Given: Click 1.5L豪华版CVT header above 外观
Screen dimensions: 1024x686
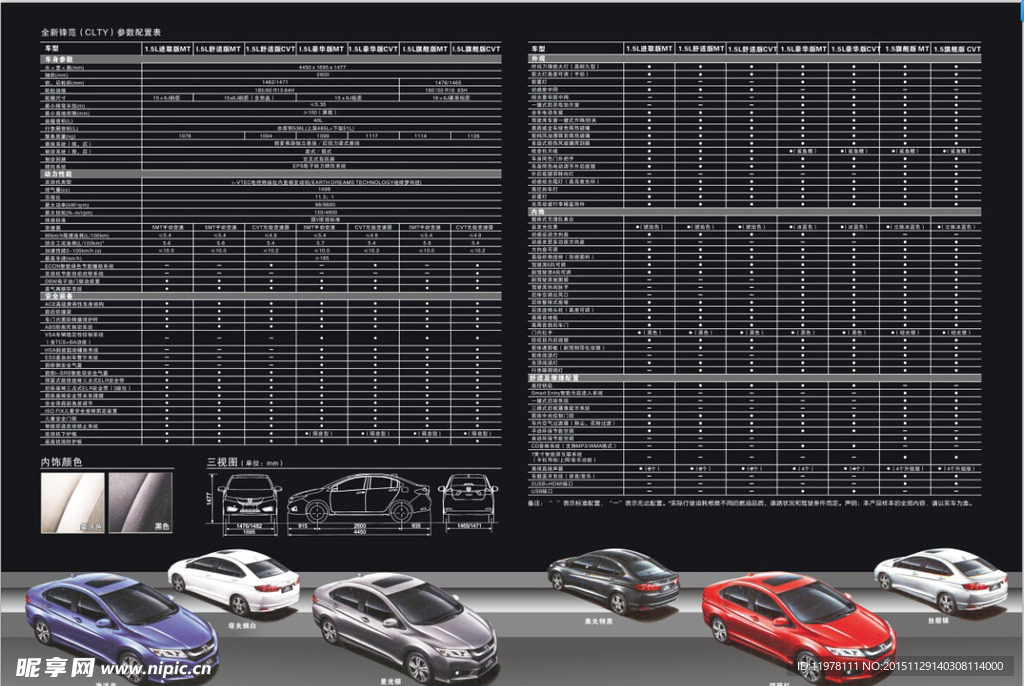Looking at the screenshot, I should 855,49.
